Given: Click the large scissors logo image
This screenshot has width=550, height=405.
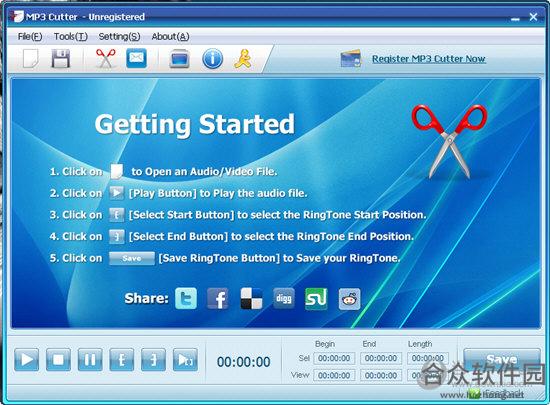Looking at the screenshot, I should point(449,141).
